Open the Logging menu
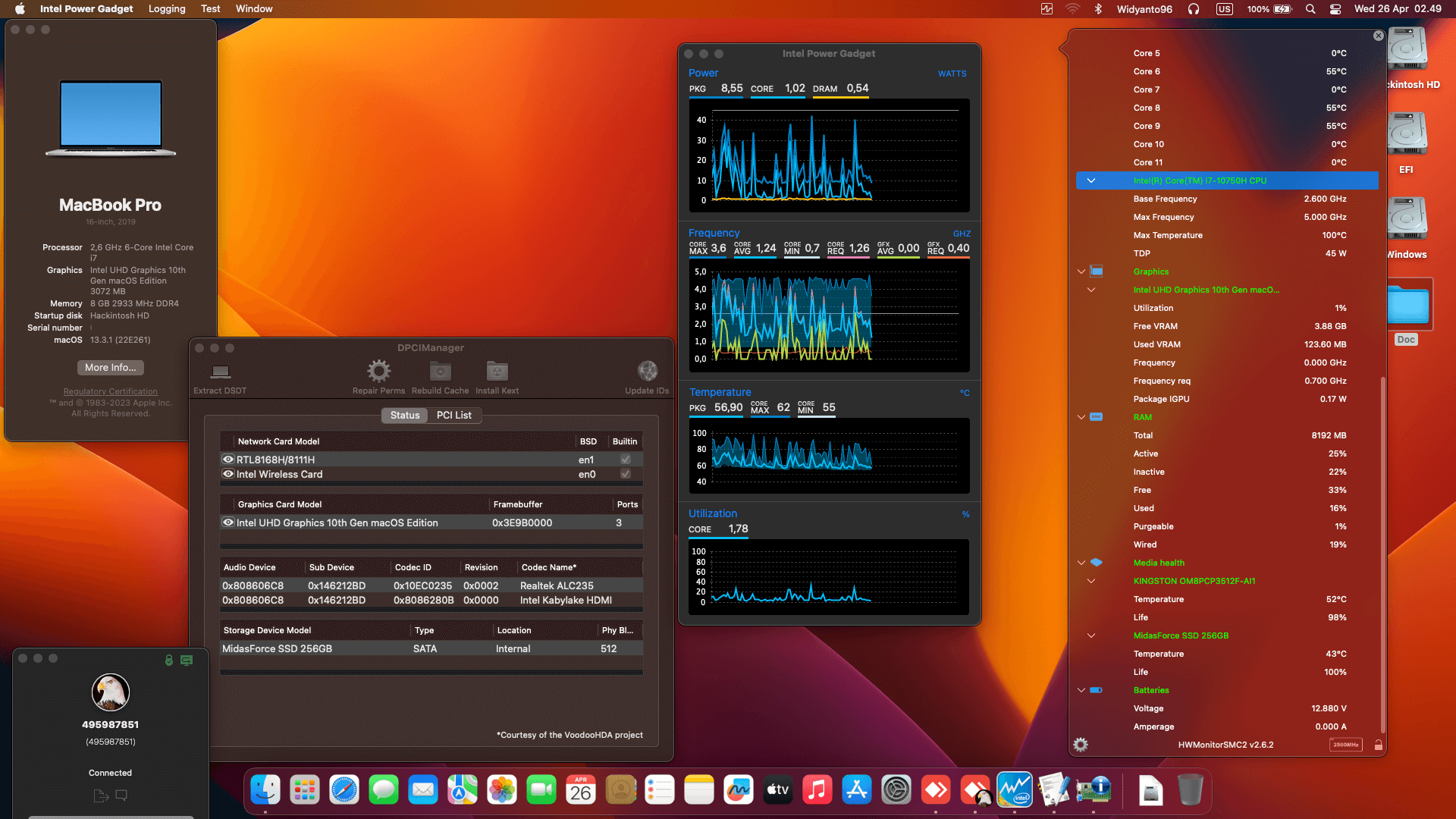Viewport: 1456px width, 819px height. pos(167,9)
